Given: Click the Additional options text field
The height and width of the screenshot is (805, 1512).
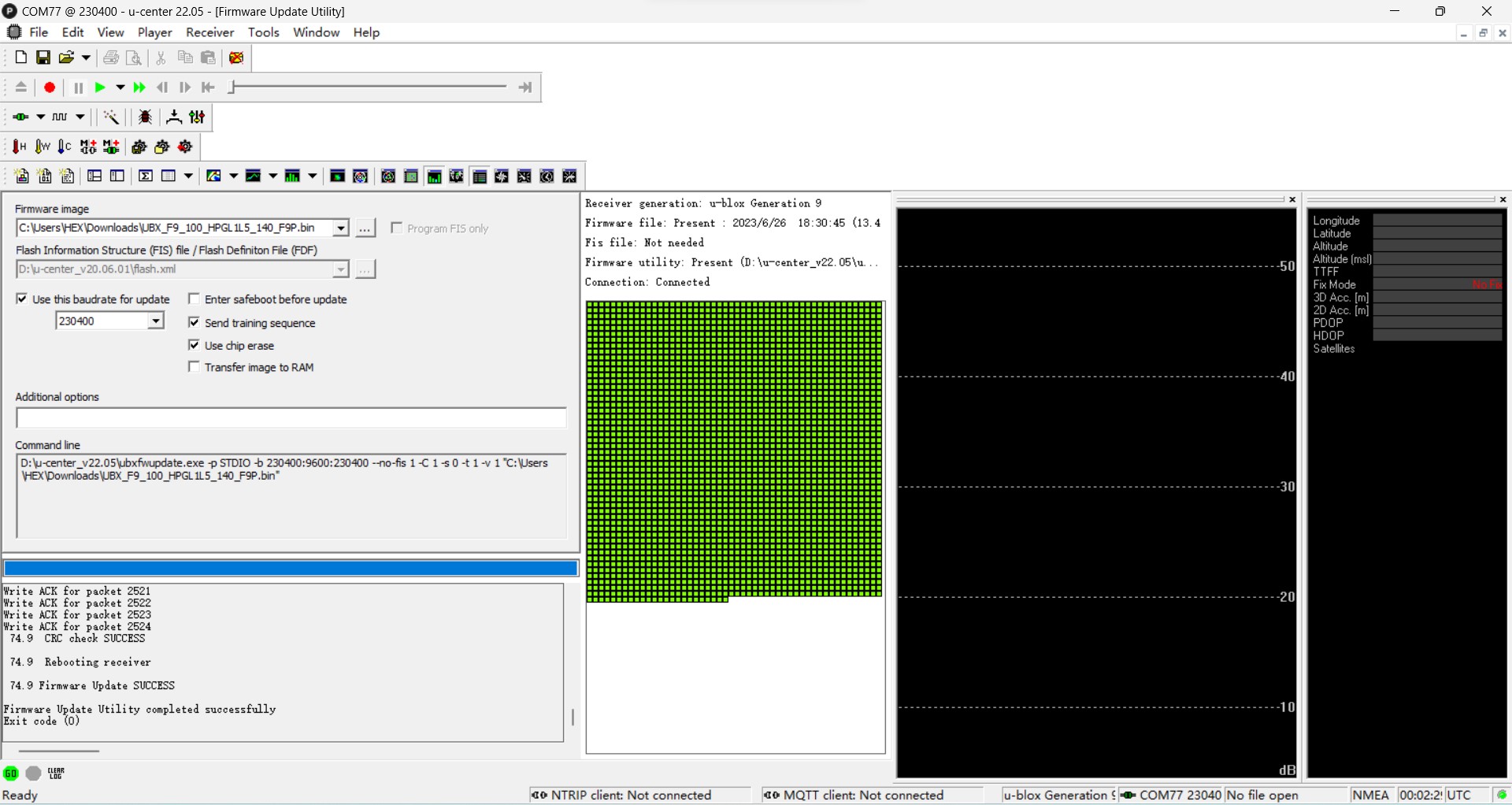Looking at the screenshot, I should click(x=291, y=418).
